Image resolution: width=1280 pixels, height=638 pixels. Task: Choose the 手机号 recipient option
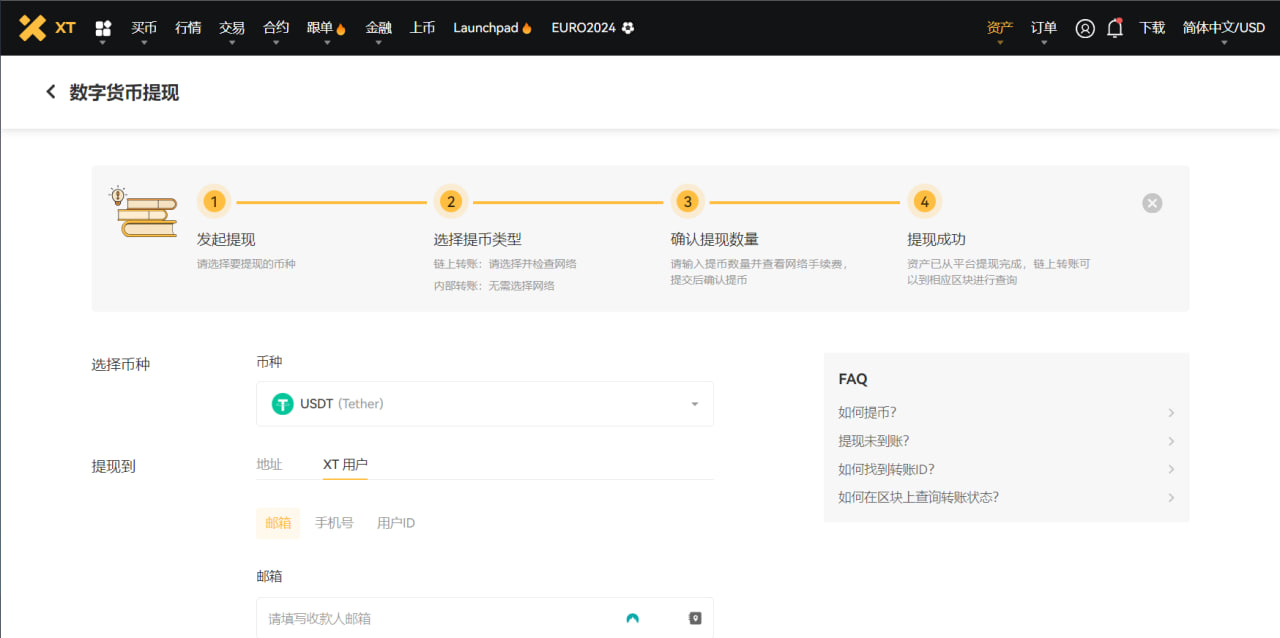pyautogui.click(x=334, y=523)
